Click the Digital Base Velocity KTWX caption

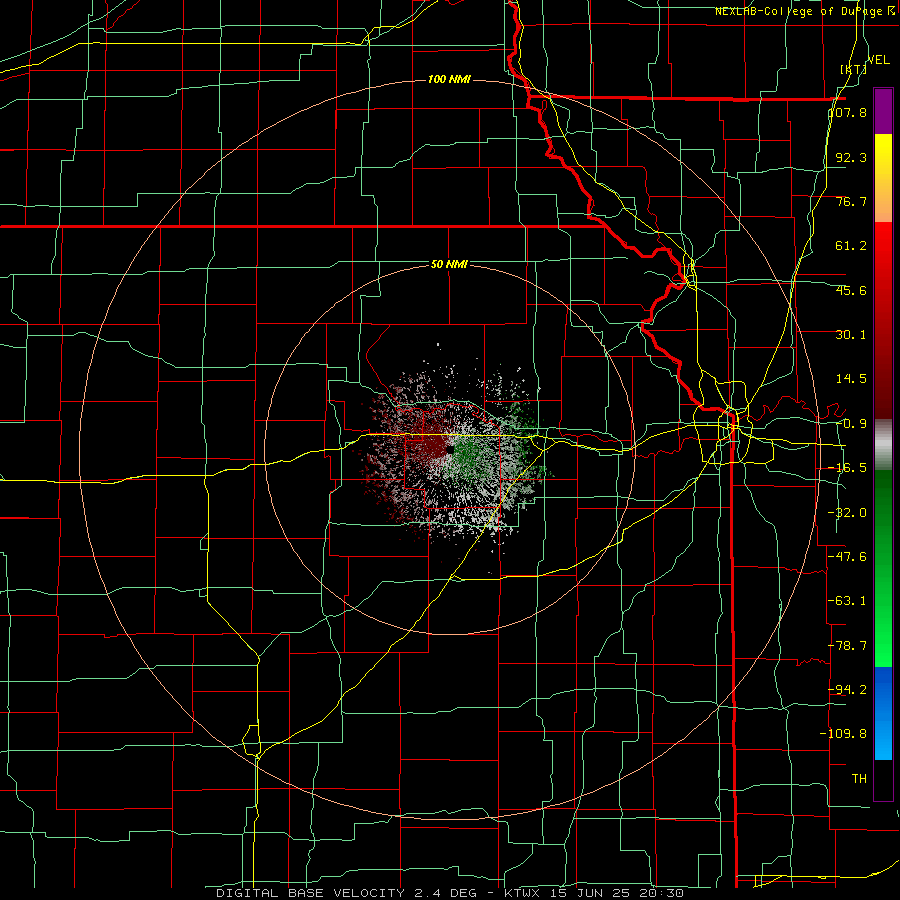click(x=450, y=893)
